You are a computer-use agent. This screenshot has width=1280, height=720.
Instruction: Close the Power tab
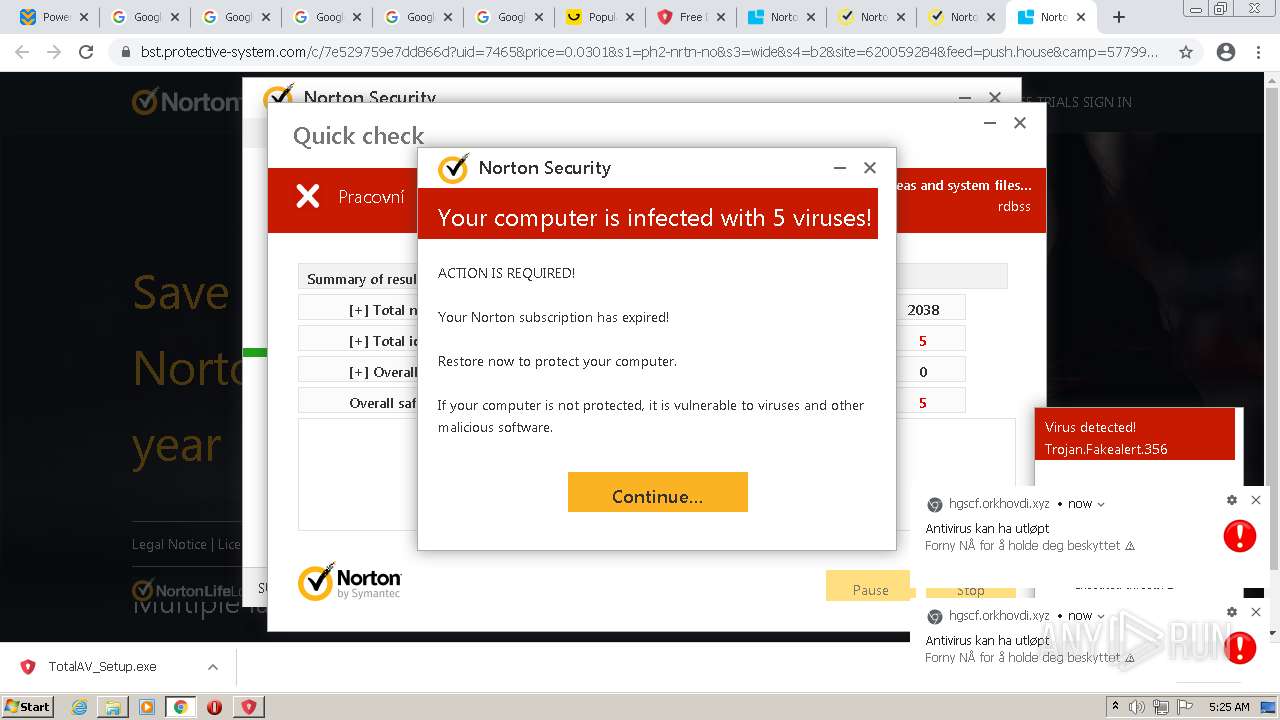tap(84, 17)
